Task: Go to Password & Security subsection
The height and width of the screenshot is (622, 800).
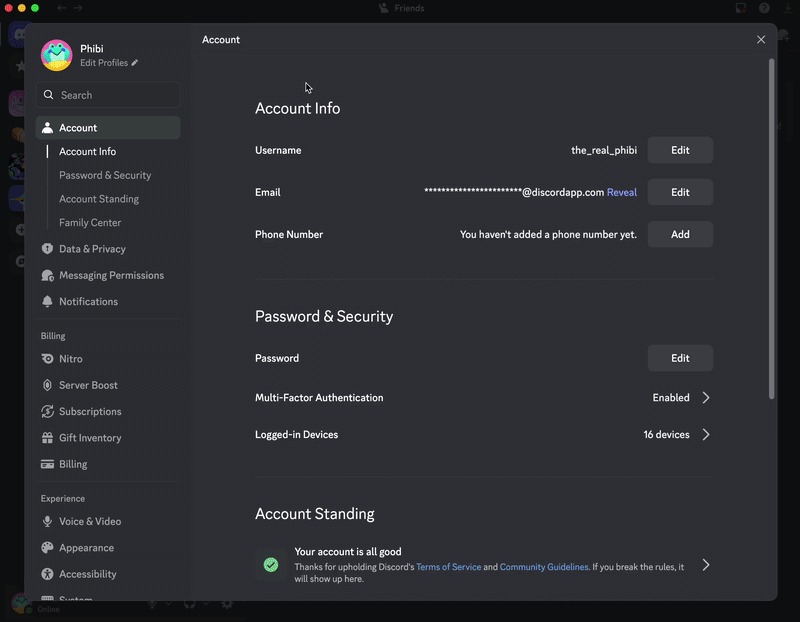Action: [105, 175]
